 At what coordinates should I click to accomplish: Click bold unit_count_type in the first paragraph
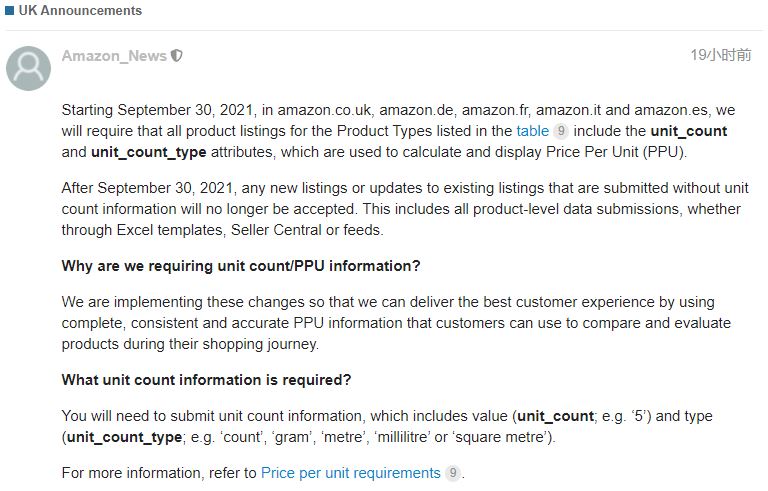point(148,152)
